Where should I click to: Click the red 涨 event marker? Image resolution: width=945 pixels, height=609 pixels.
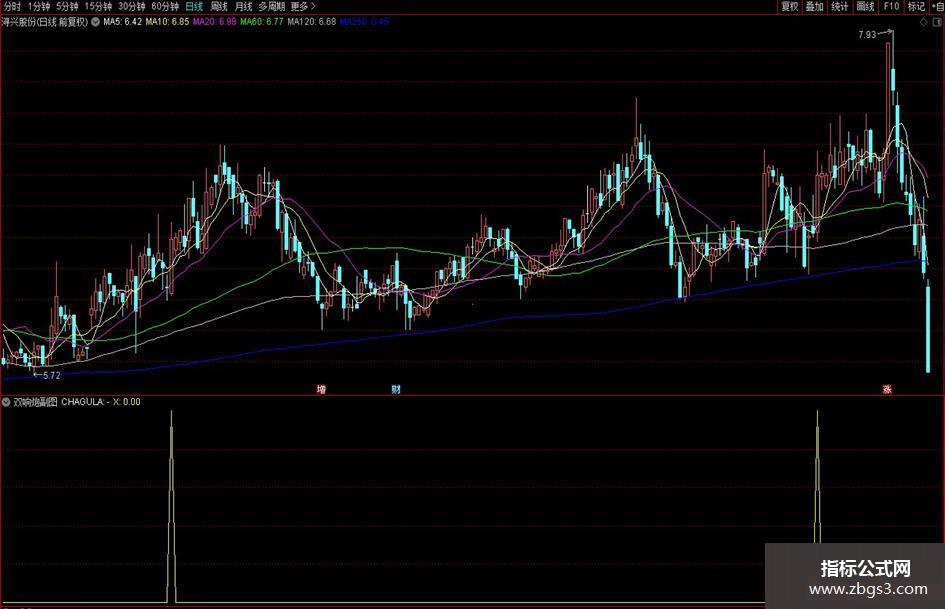[887, 390]
